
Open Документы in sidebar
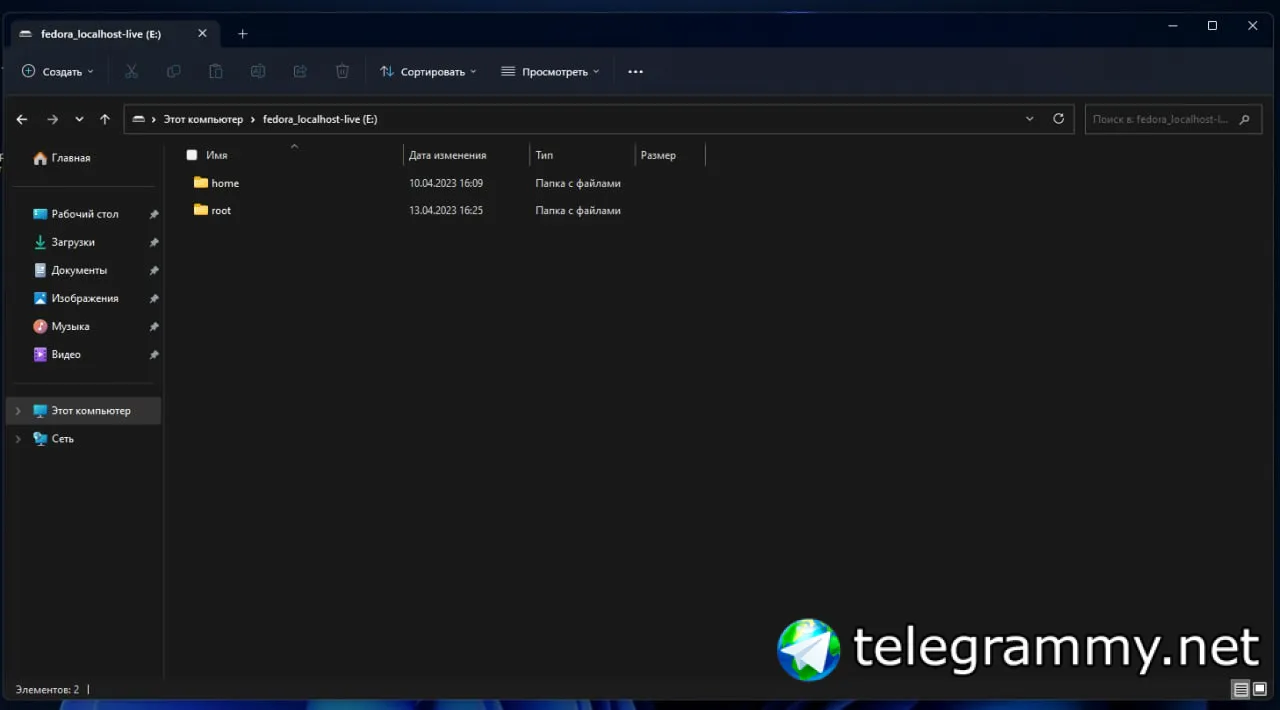pyautogui.click(x=70, y=270)
